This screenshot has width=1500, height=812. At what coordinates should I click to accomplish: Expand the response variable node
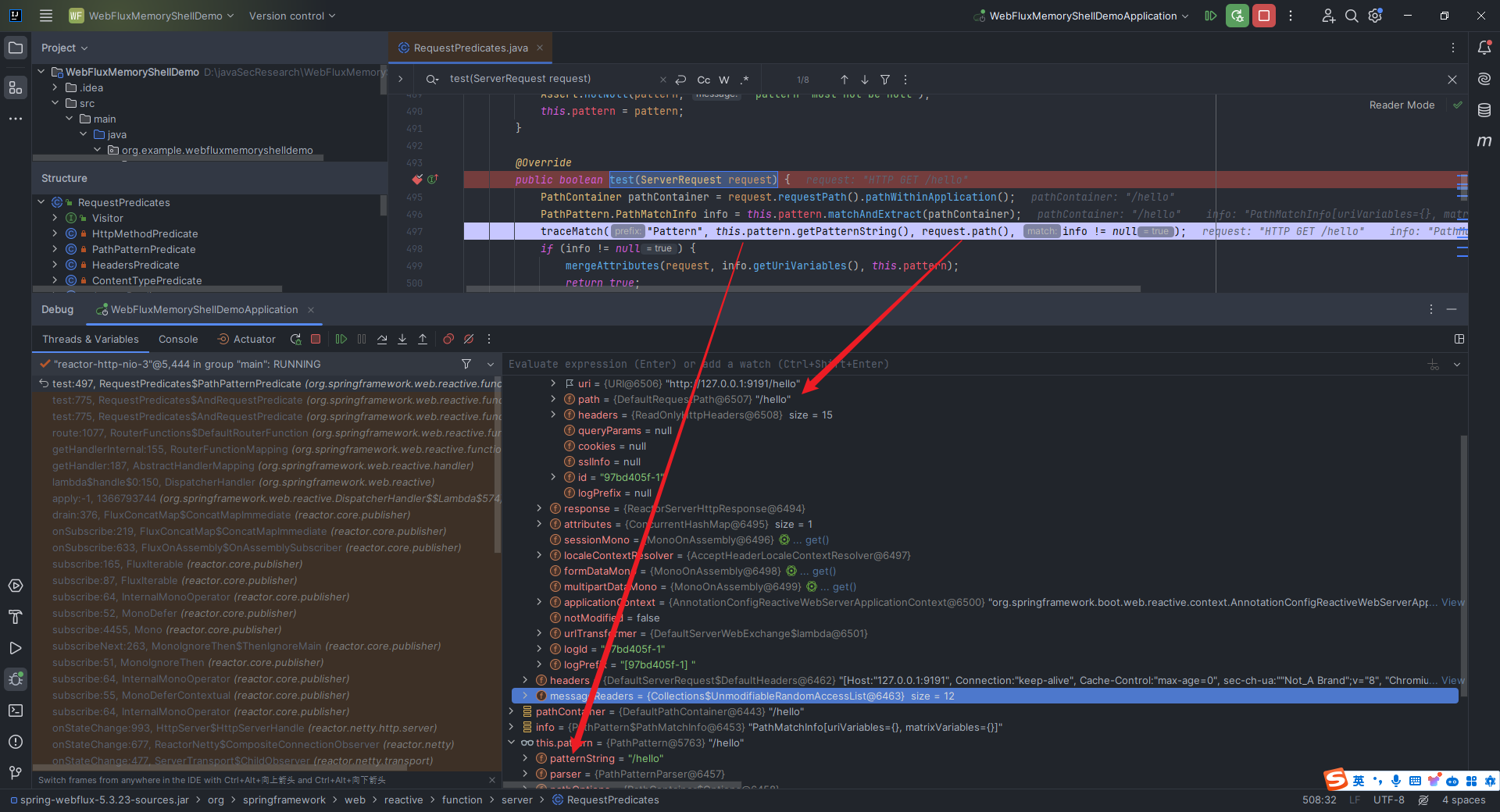click(539, 508)
